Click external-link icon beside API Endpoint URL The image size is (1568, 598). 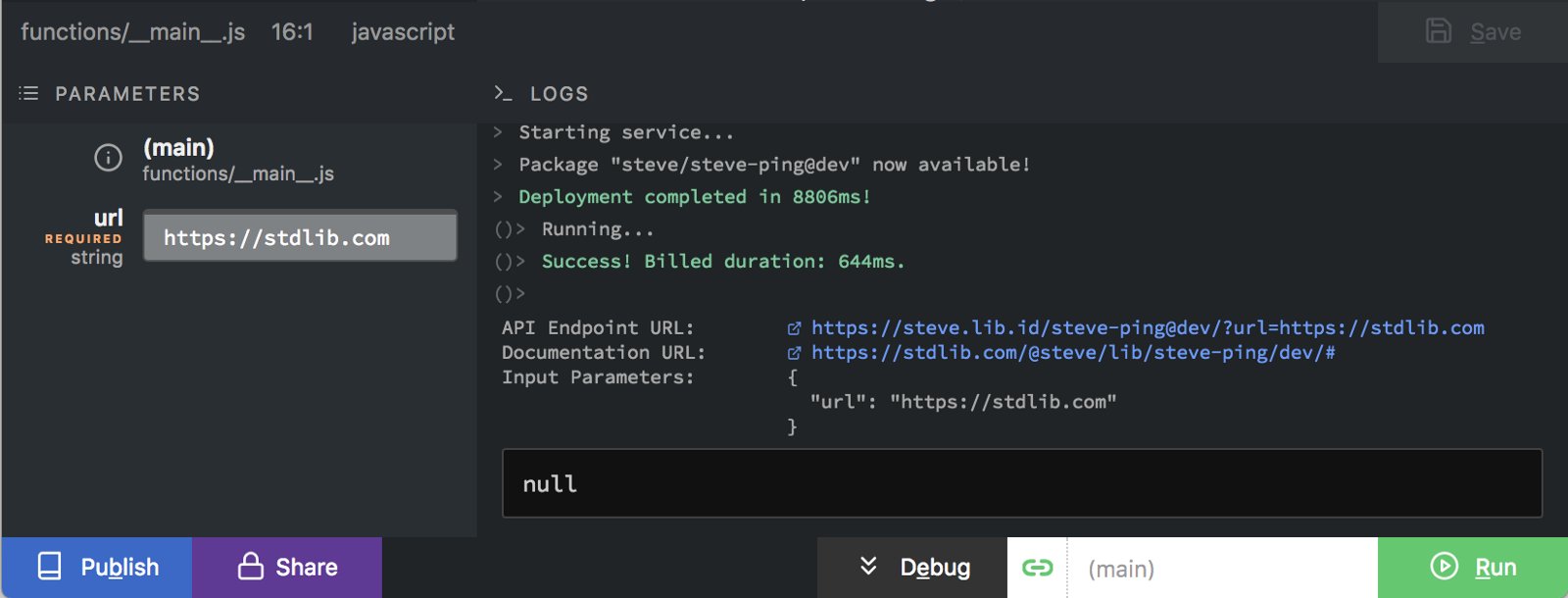[794, 328]
